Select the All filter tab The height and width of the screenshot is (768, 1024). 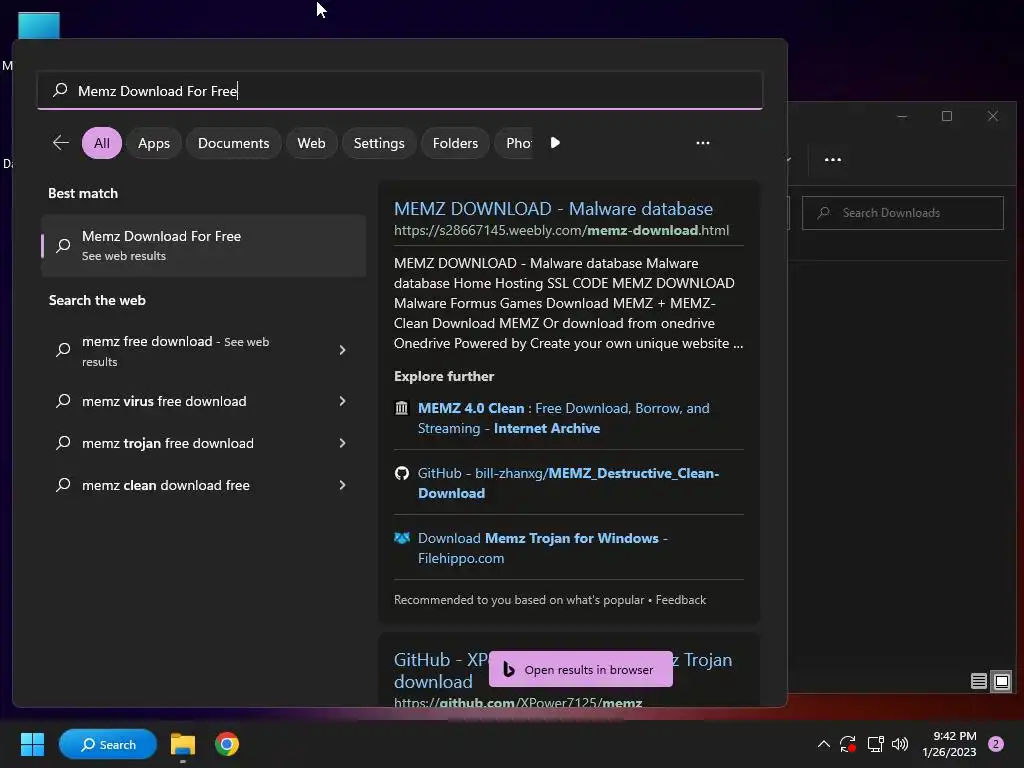[102, 143]
